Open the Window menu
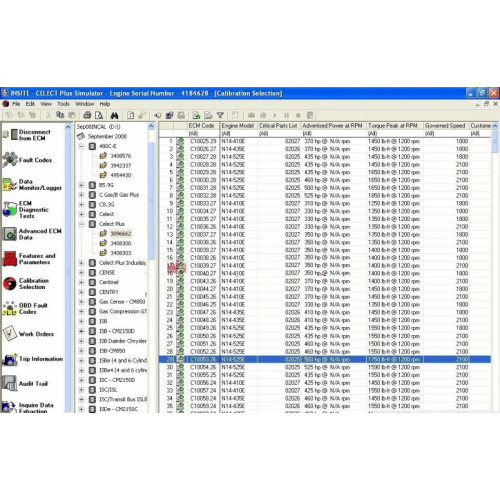 click(x=84, y=104)
